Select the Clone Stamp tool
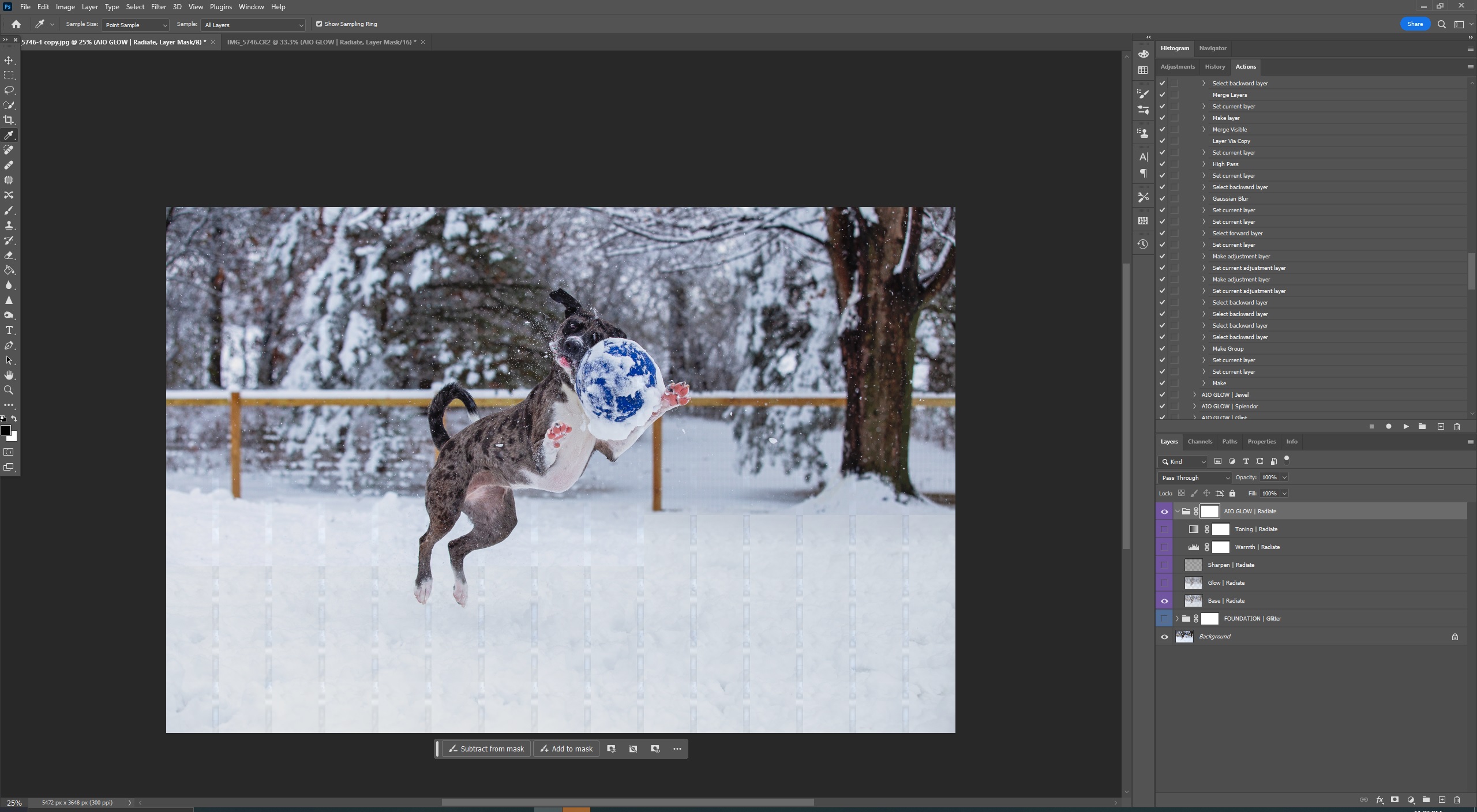1477x812 pixels. 9,225
